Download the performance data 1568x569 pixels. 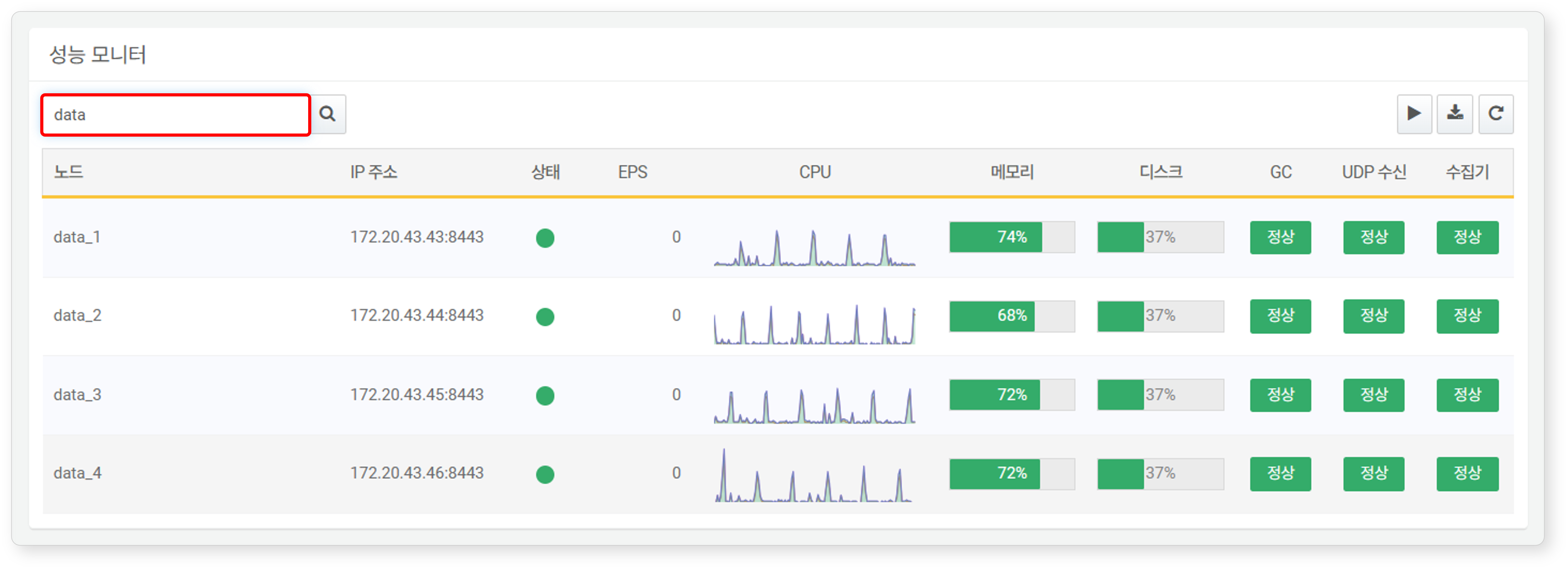[1455, 114]
